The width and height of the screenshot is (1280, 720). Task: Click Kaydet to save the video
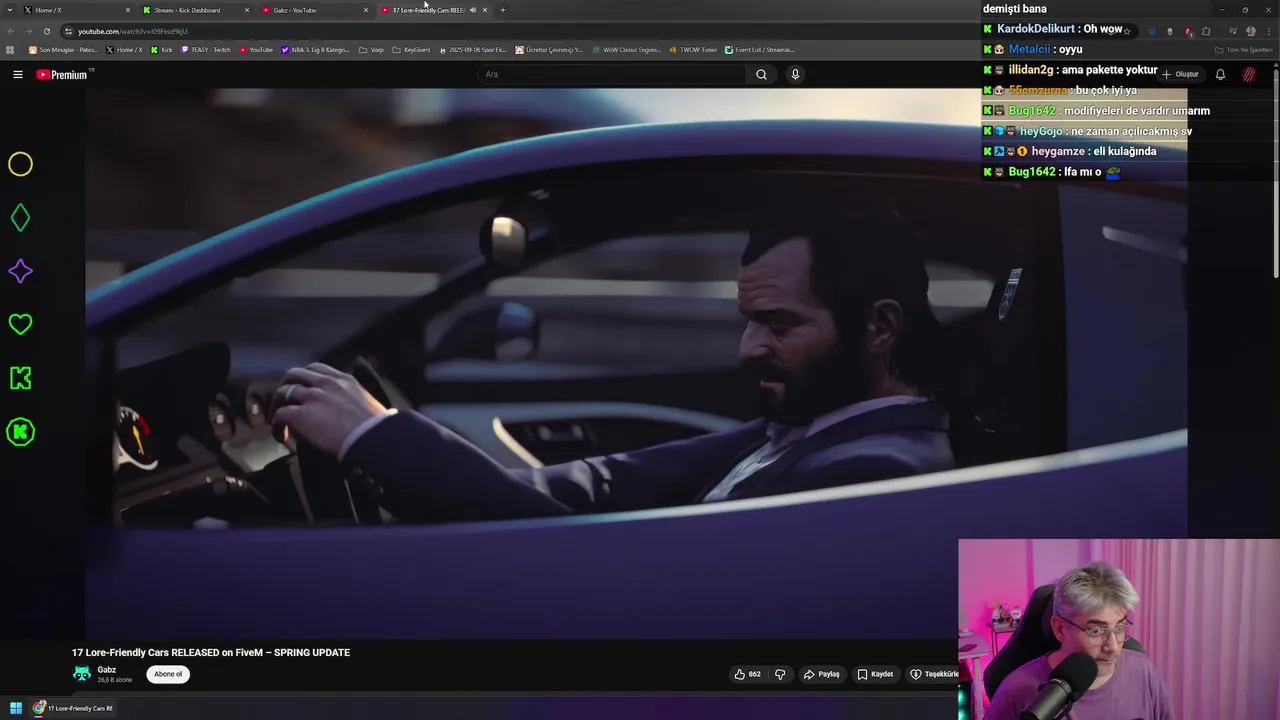[x=875, y=674]
